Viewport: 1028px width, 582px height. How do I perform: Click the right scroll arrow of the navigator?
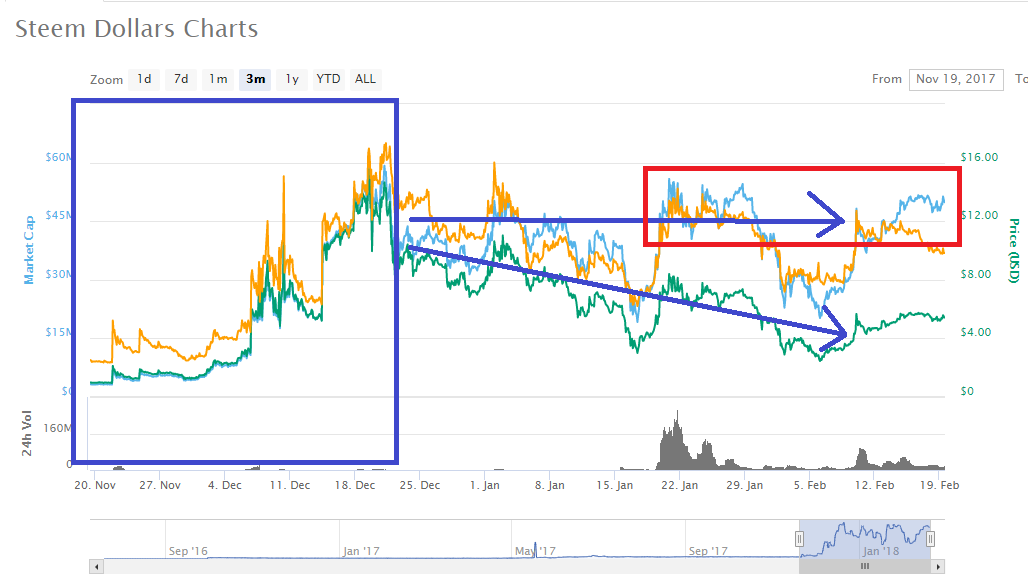coord(938,566)
